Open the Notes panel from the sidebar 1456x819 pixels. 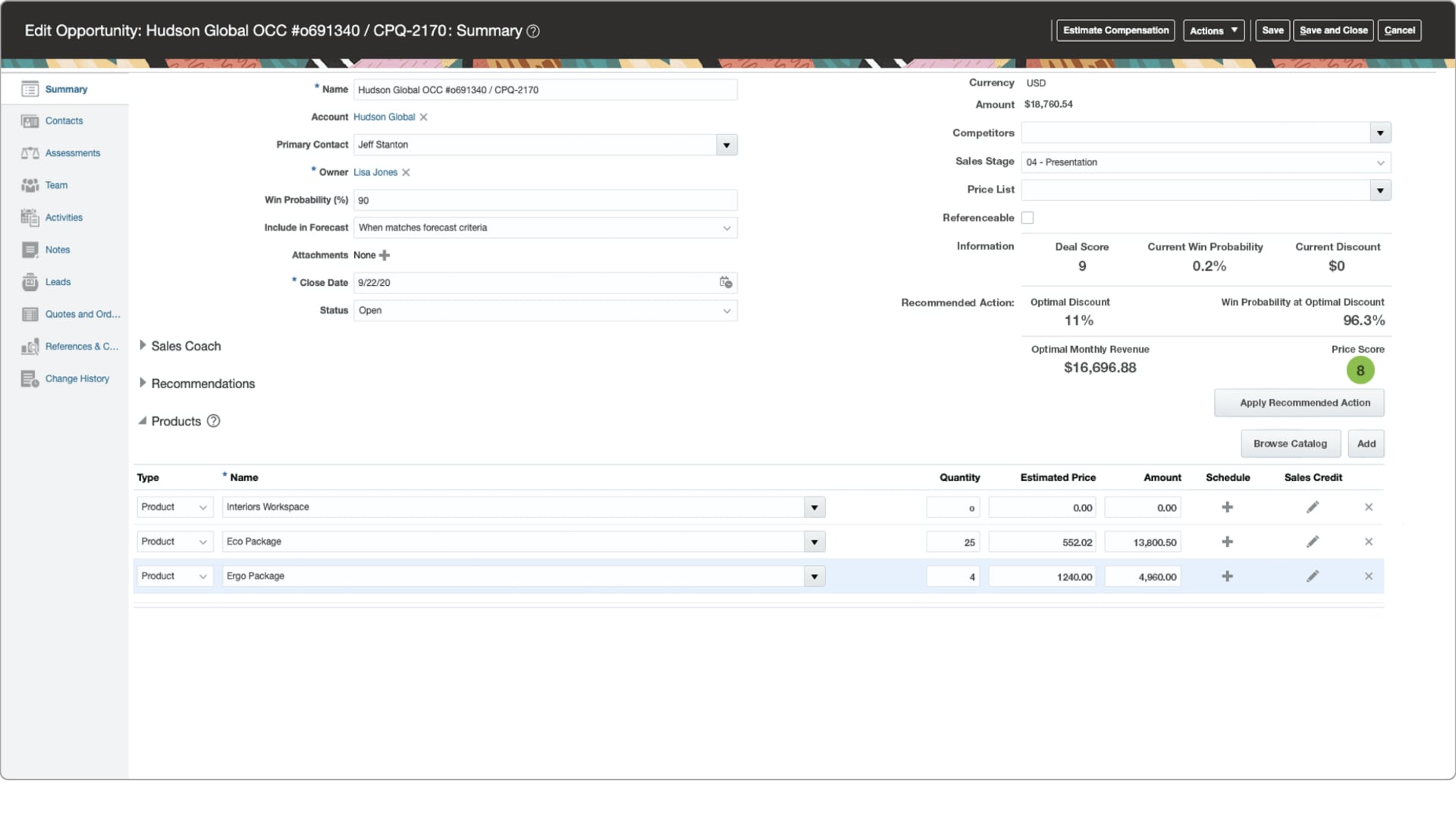pyautogui.click(x=57, y=249)
